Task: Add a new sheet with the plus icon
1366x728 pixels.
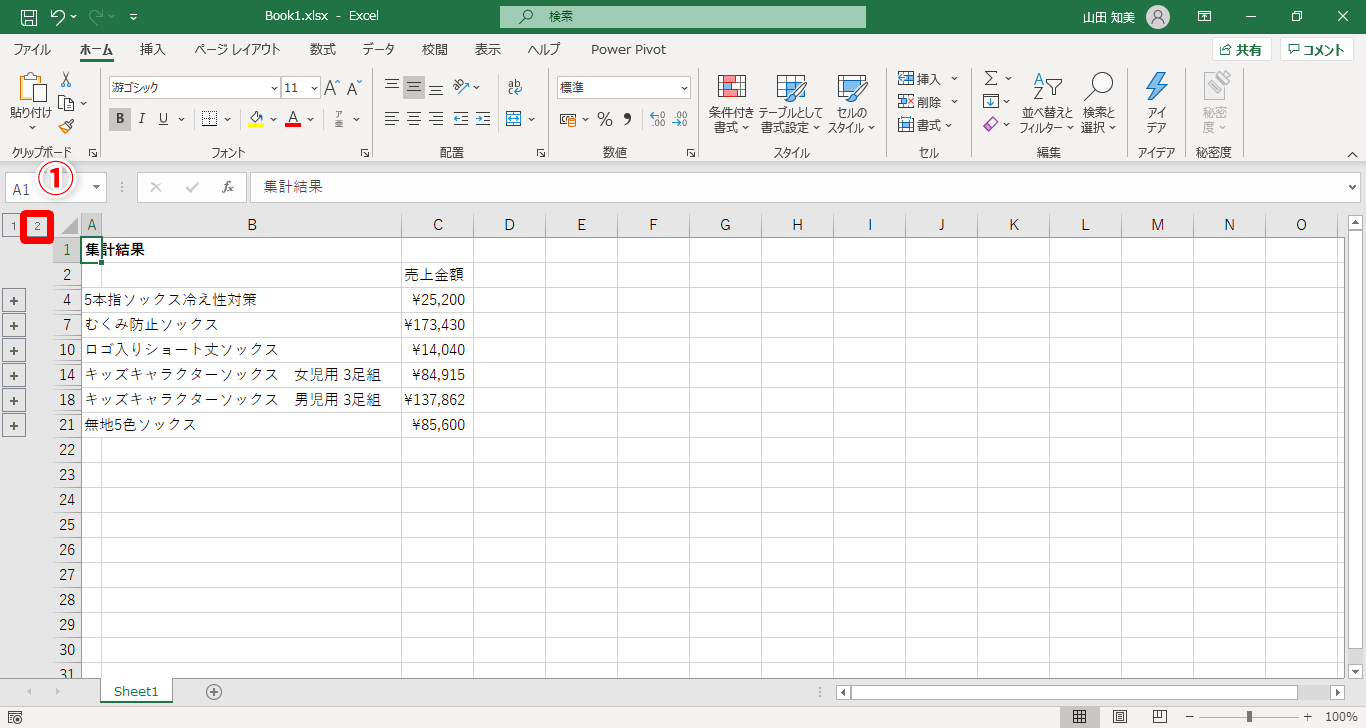Action: tap(213, 691)
